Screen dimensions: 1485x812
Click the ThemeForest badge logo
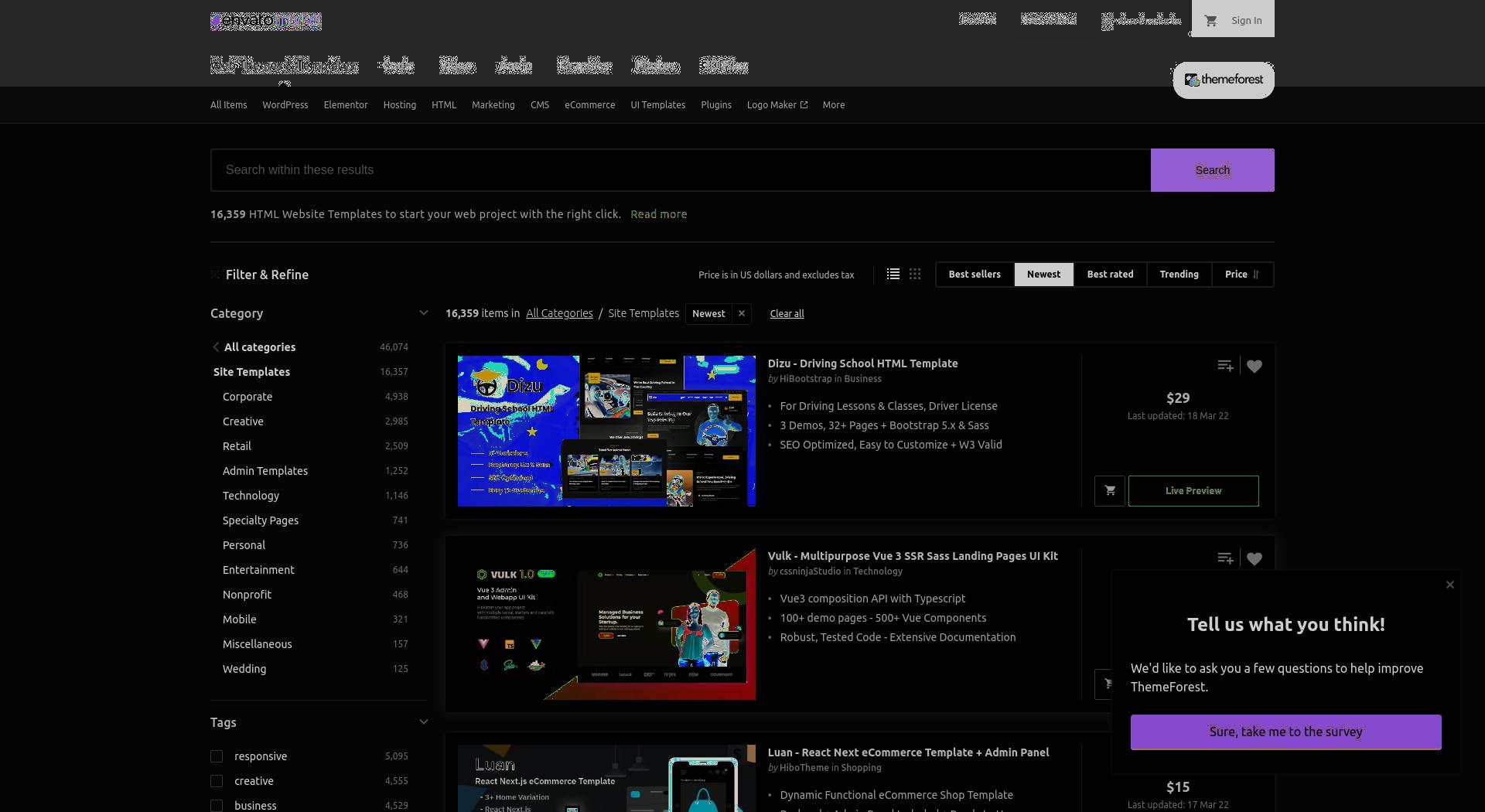coord(1224,80)
